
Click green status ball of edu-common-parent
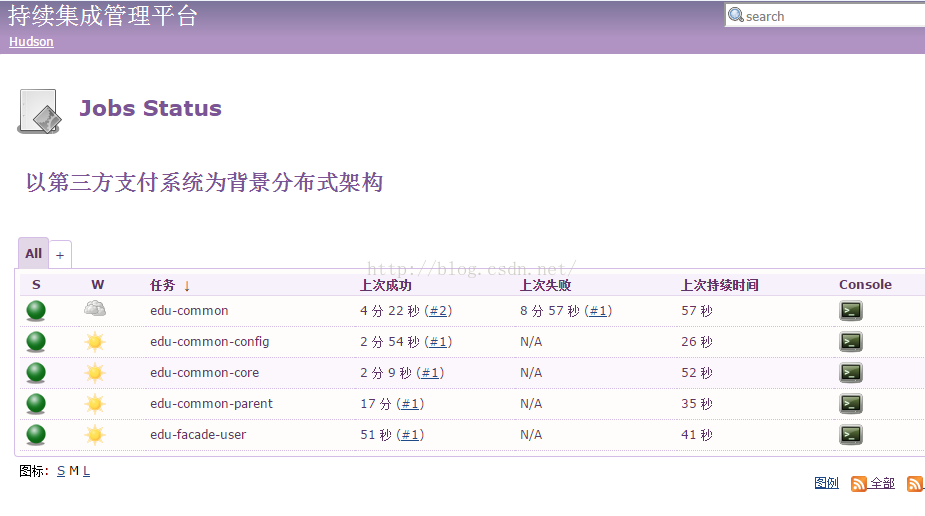coord(36,403)
